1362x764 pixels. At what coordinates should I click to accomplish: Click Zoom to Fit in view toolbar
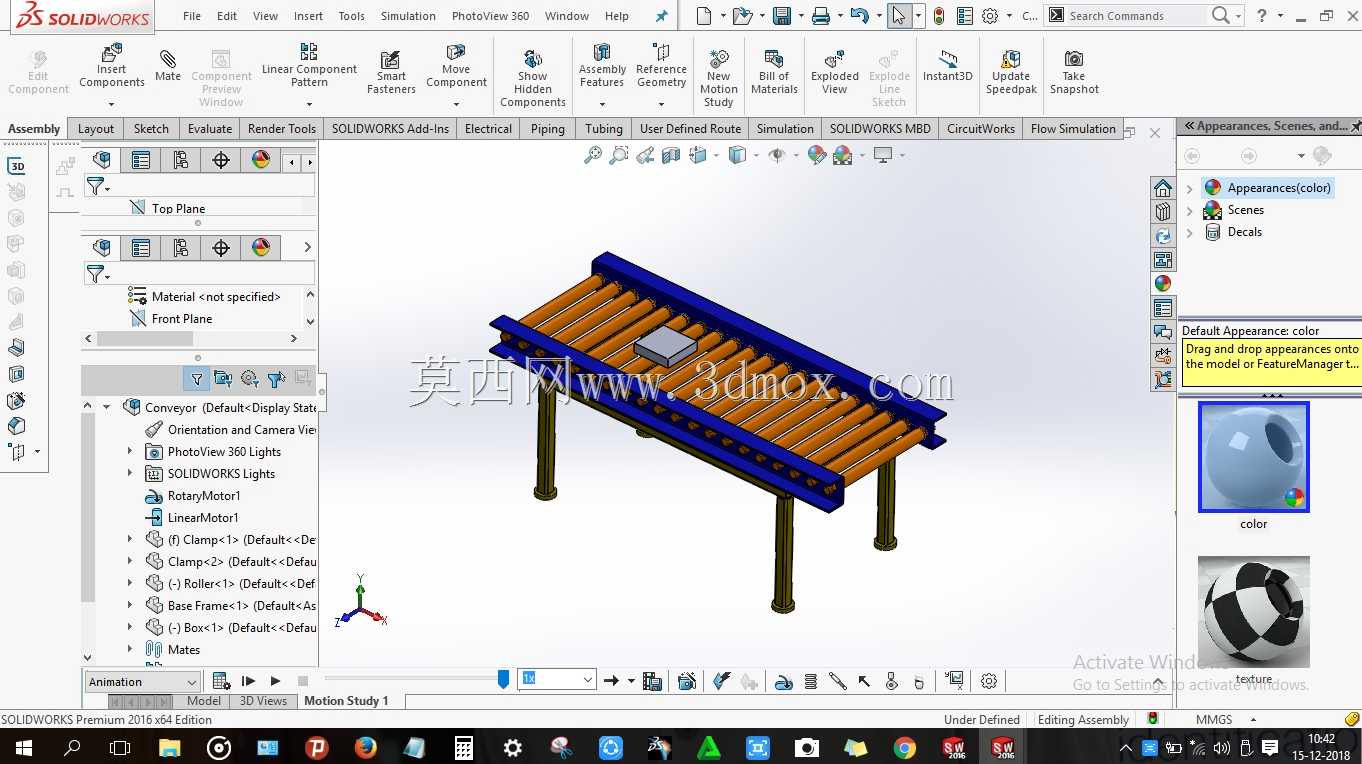coord(593,155)
